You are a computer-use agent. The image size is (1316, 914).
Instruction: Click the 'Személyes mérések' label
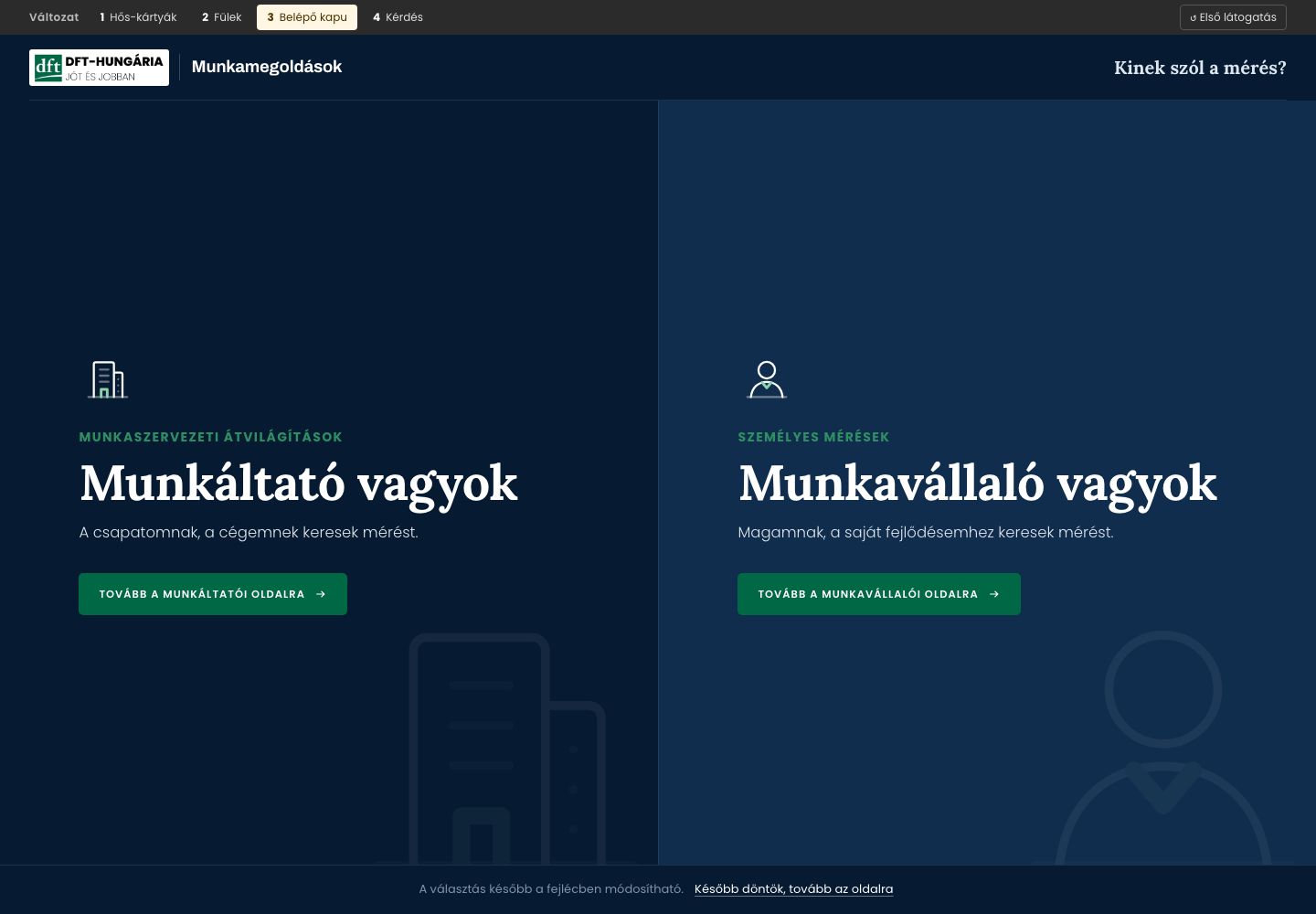coord(813,437)
